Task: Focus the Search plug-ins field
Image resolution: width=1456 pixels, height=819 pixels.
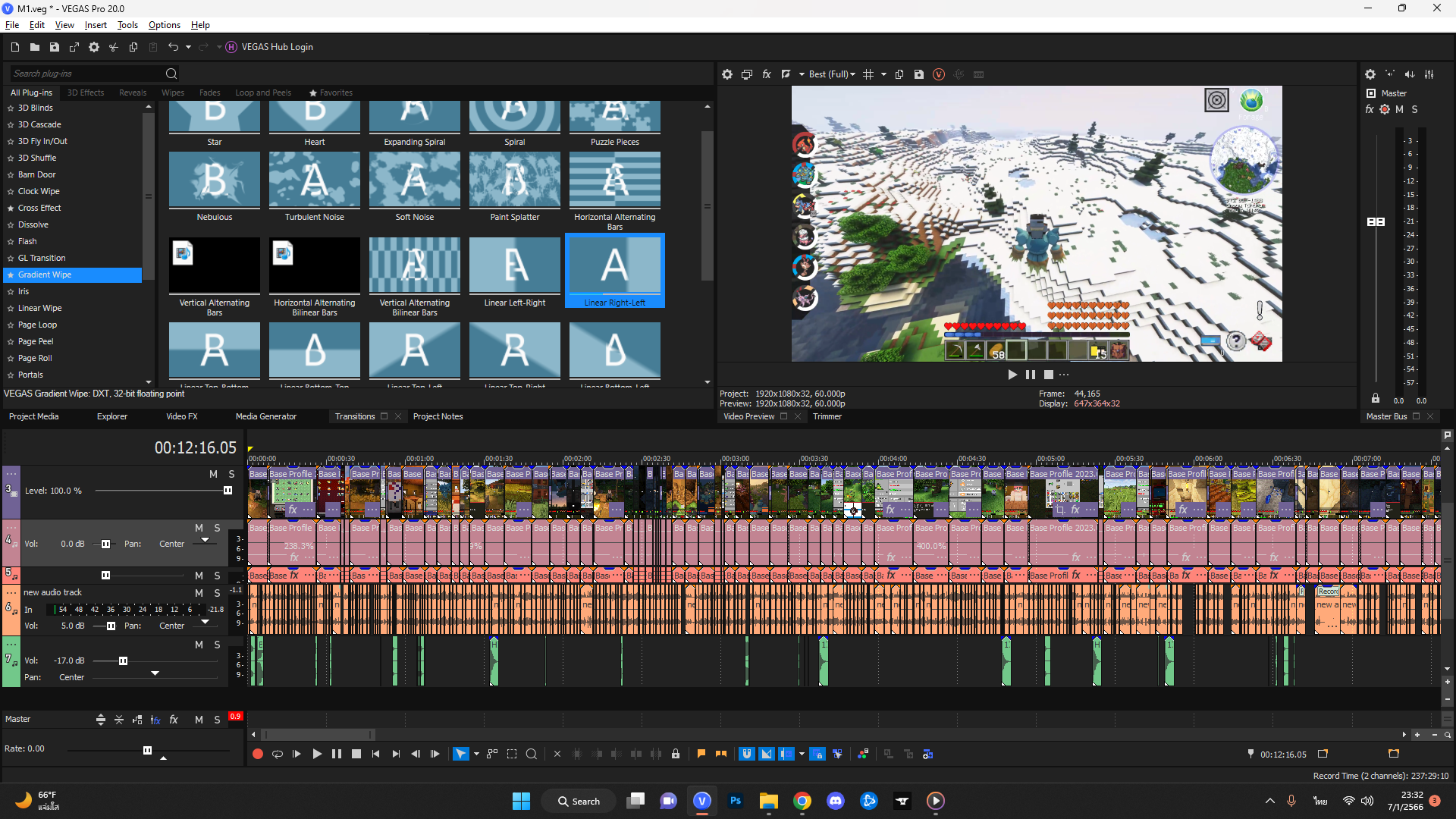Action: pyautogui.click(x=87, y=74)
